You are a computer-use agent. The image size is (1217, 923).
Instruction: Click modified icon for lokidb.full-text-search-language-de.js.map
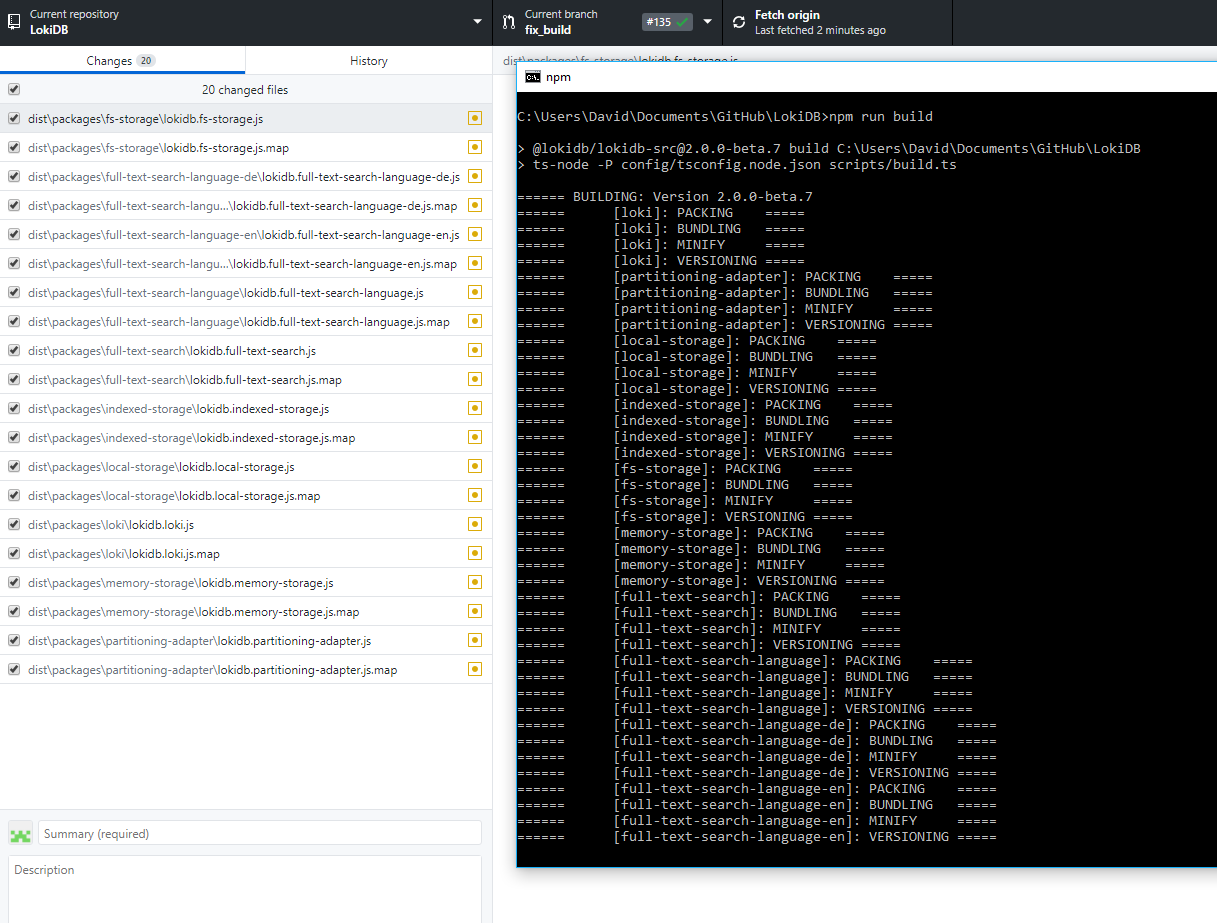click(x=474, y=205)
